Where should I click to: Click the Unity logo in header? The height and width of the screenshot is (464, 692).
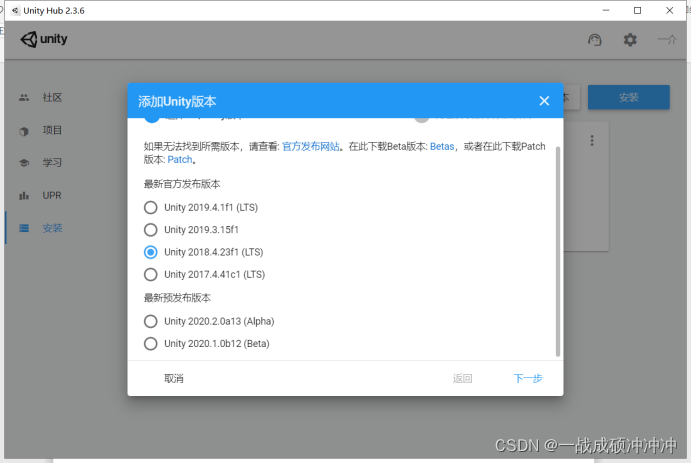tap(44, 39)
